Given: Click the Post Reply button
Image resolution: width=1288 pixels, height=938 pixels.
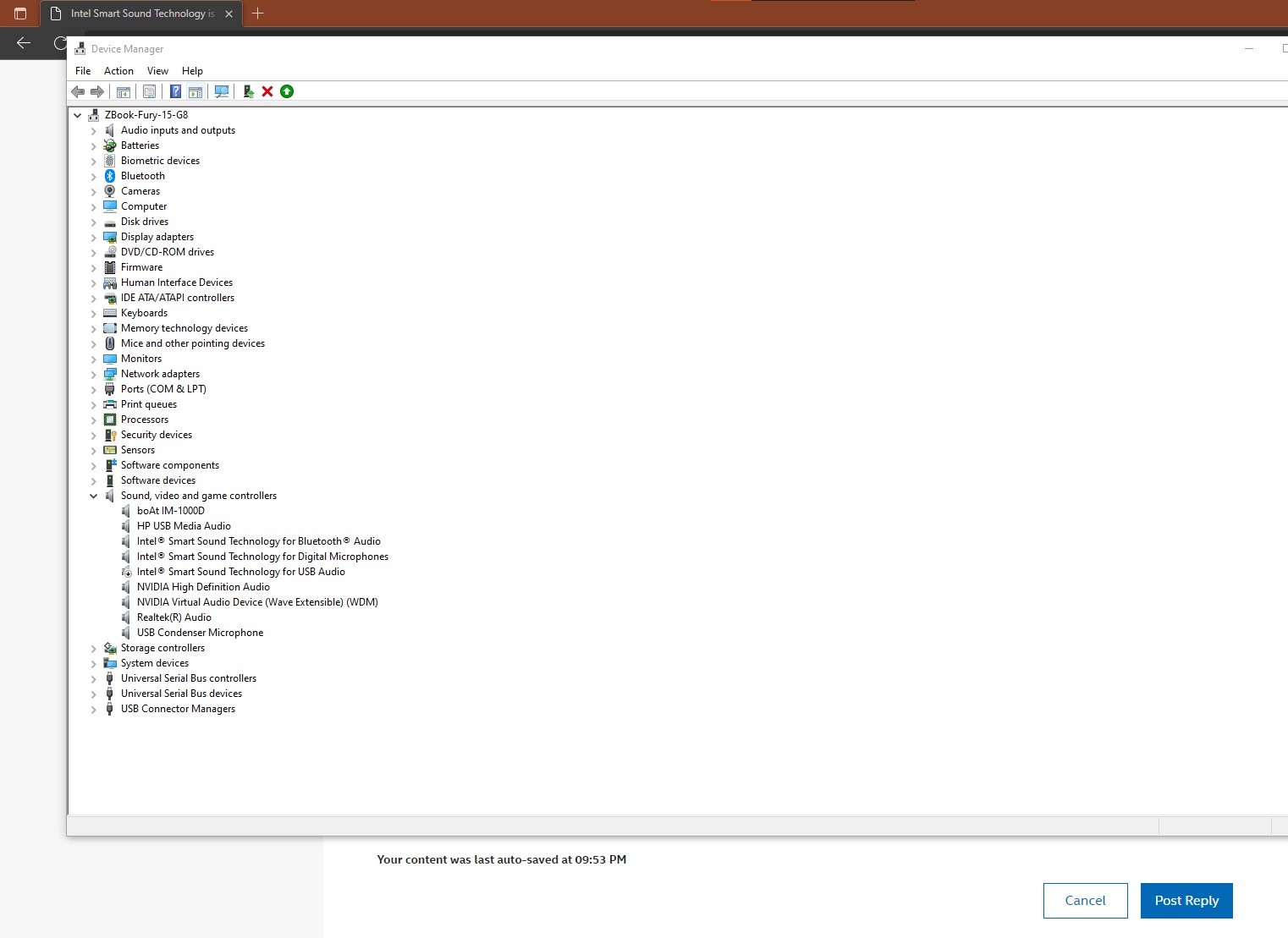Looking at the screenshot, I should [1186, 901].
